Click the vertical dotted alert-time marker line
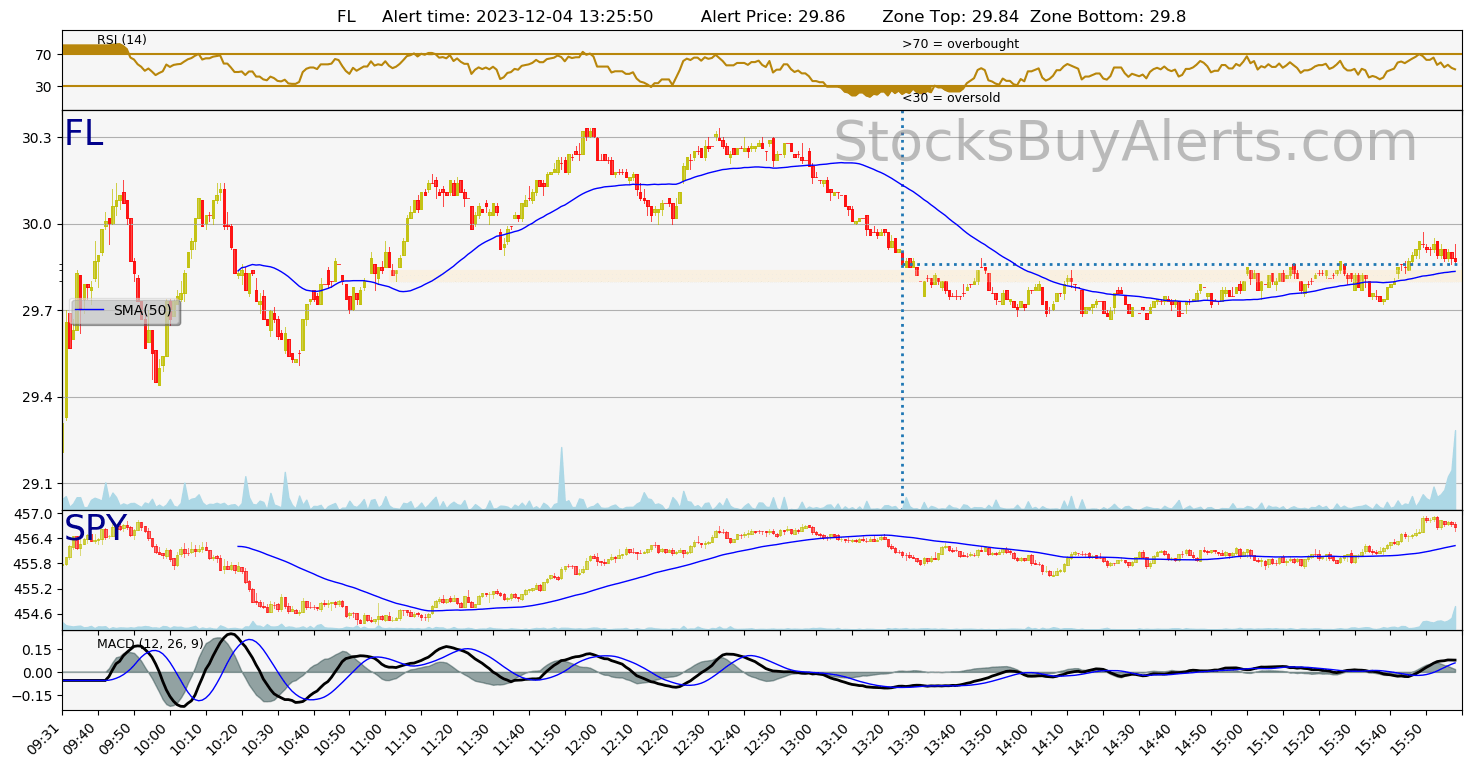 click(x=902, y=310)
